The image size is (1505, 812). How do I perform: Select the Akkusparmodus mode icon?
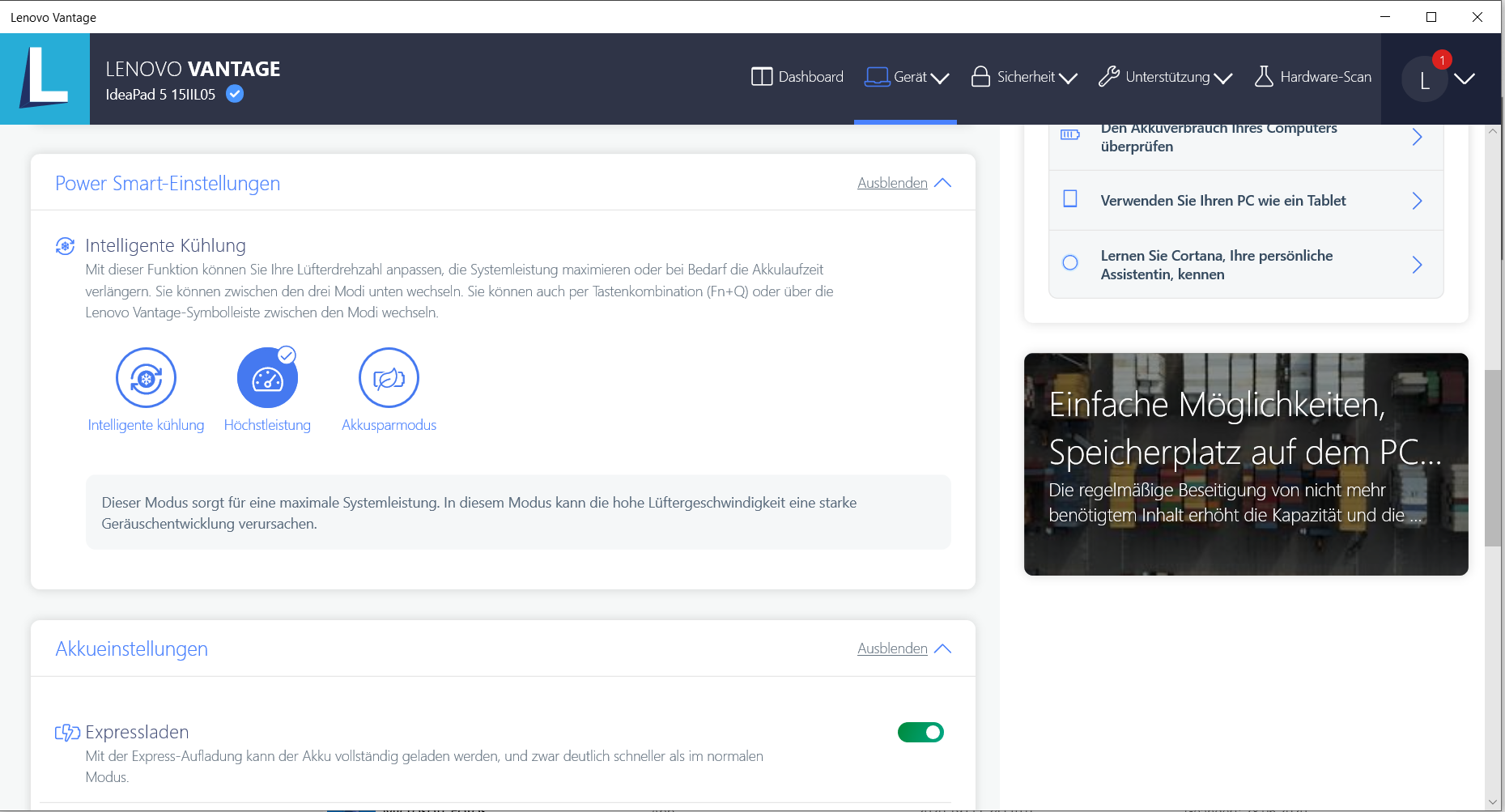389,378
